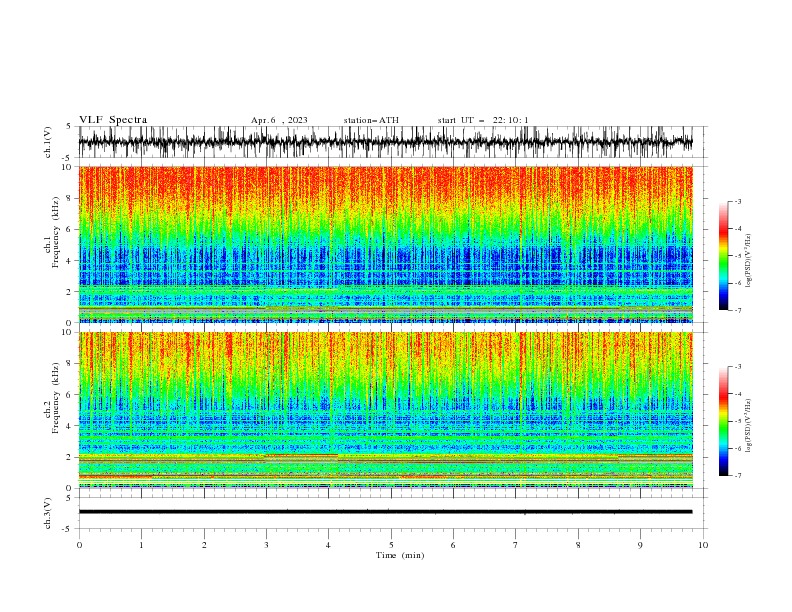
Task: Click the ch.2 spectrogram panel
Action: (x=385, y=410)
